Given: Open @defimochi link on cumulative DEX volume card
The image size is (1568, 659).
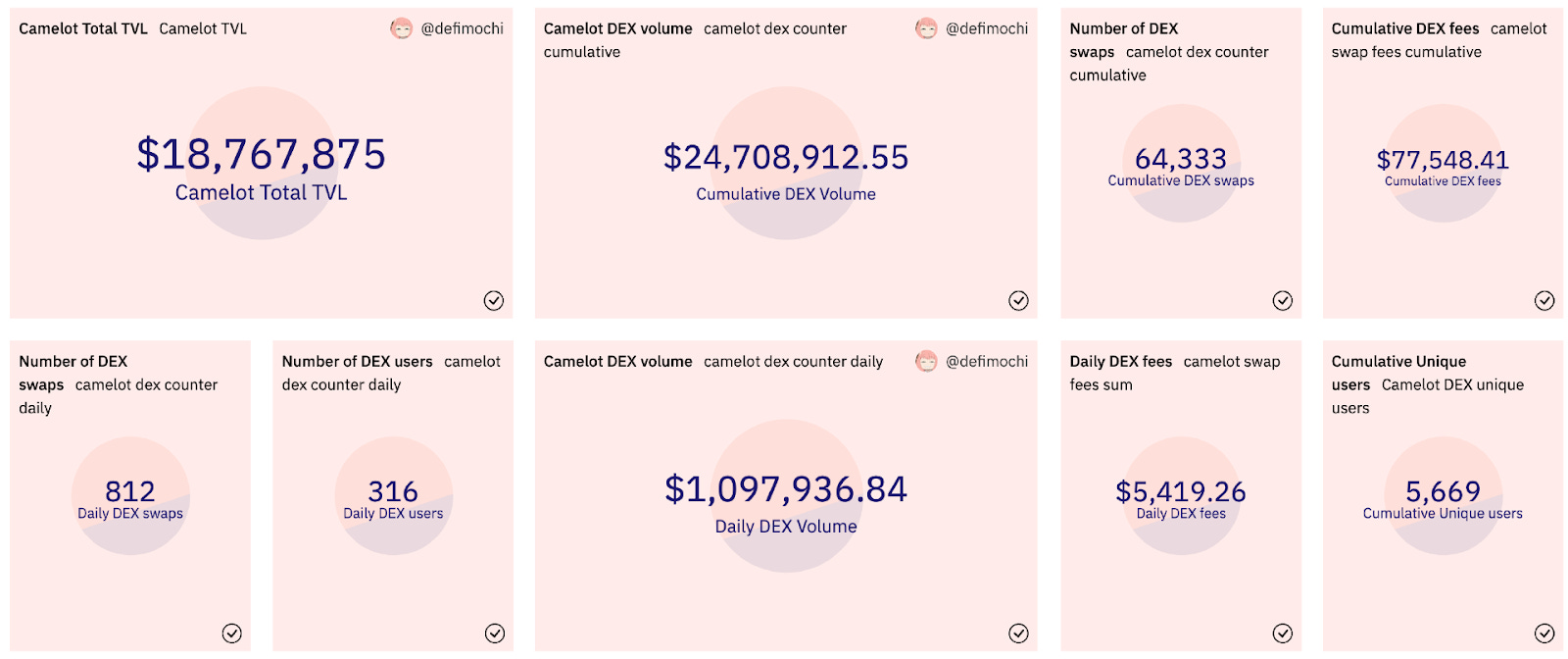Looking at the screenshot, I should pyautogui.click(x=987, y=29).
